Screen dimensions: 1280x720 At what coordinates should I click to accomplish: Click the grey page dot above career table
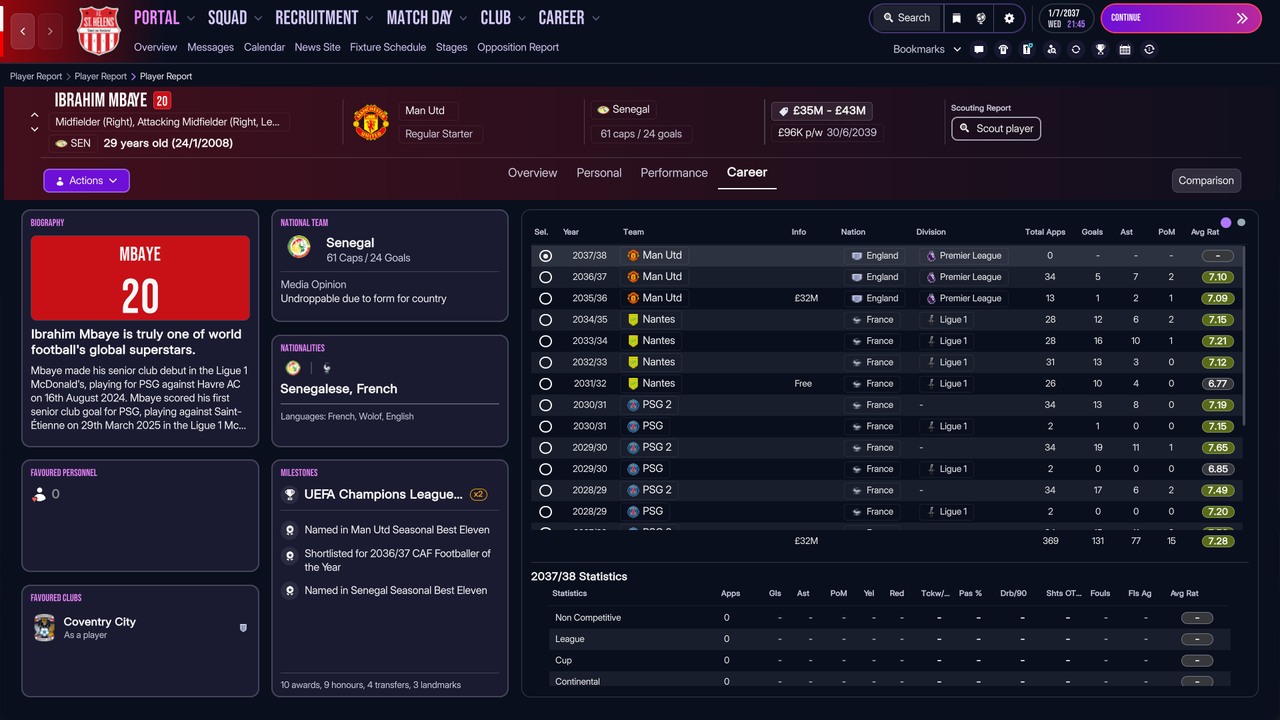[1241, 222]
